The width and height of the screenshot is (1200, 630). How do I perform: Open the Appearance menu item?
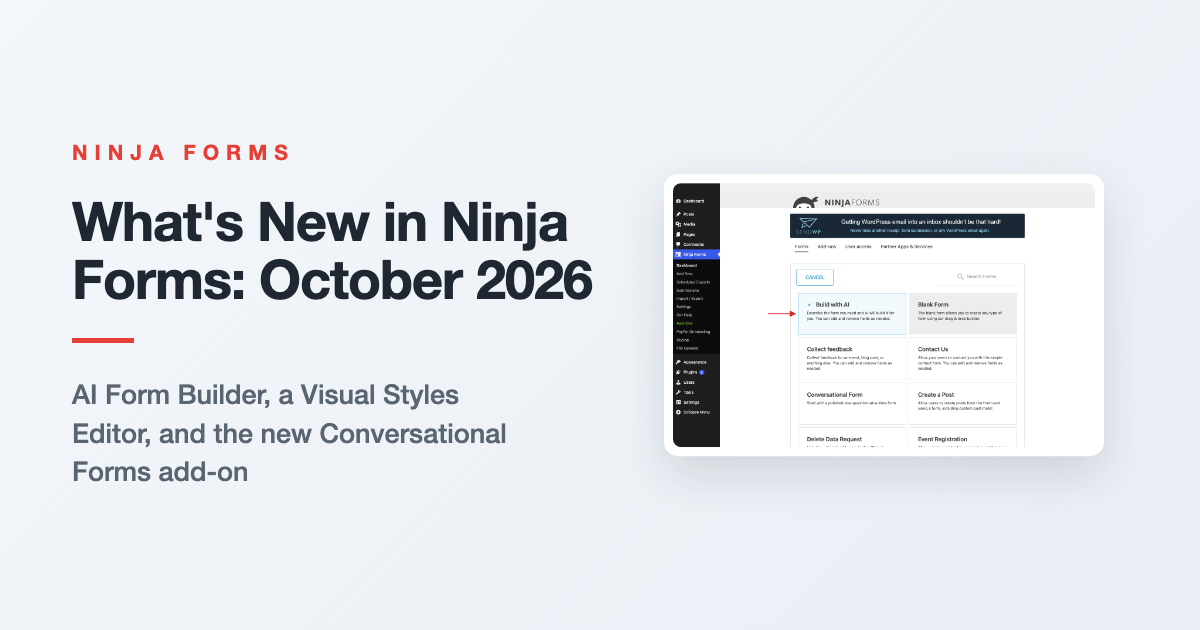pyautogui.click(x=696, y=362)
